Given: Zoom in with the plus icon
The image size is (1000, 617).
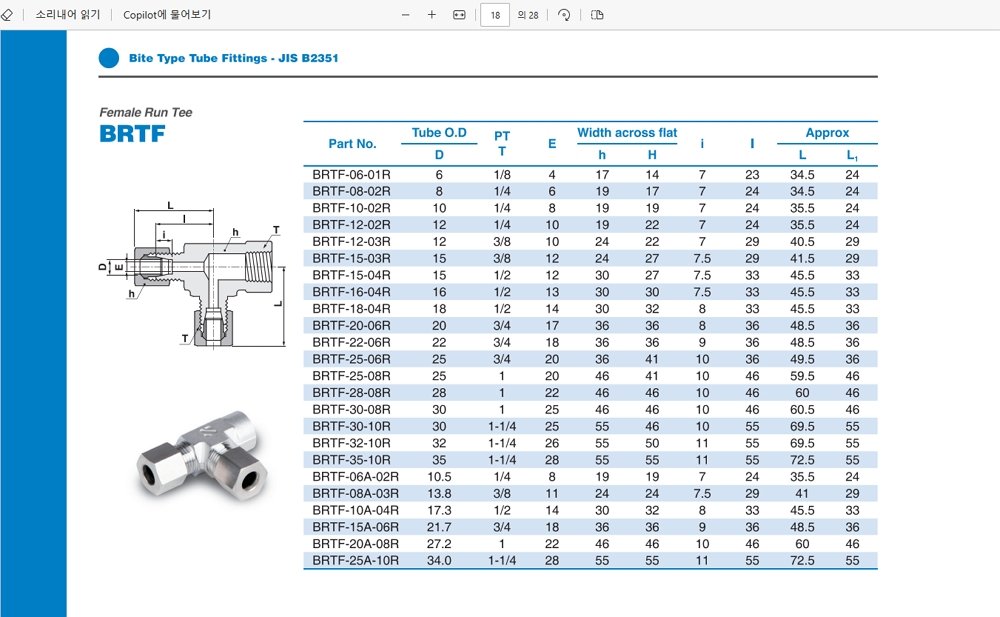Looking at the screenshot, I should click(x=432, y=15).
